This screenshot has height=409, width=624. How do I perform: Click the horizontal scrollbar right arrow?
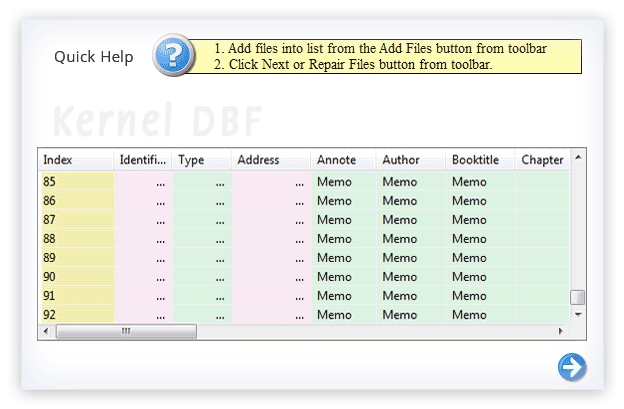click(x=561, y=331)
